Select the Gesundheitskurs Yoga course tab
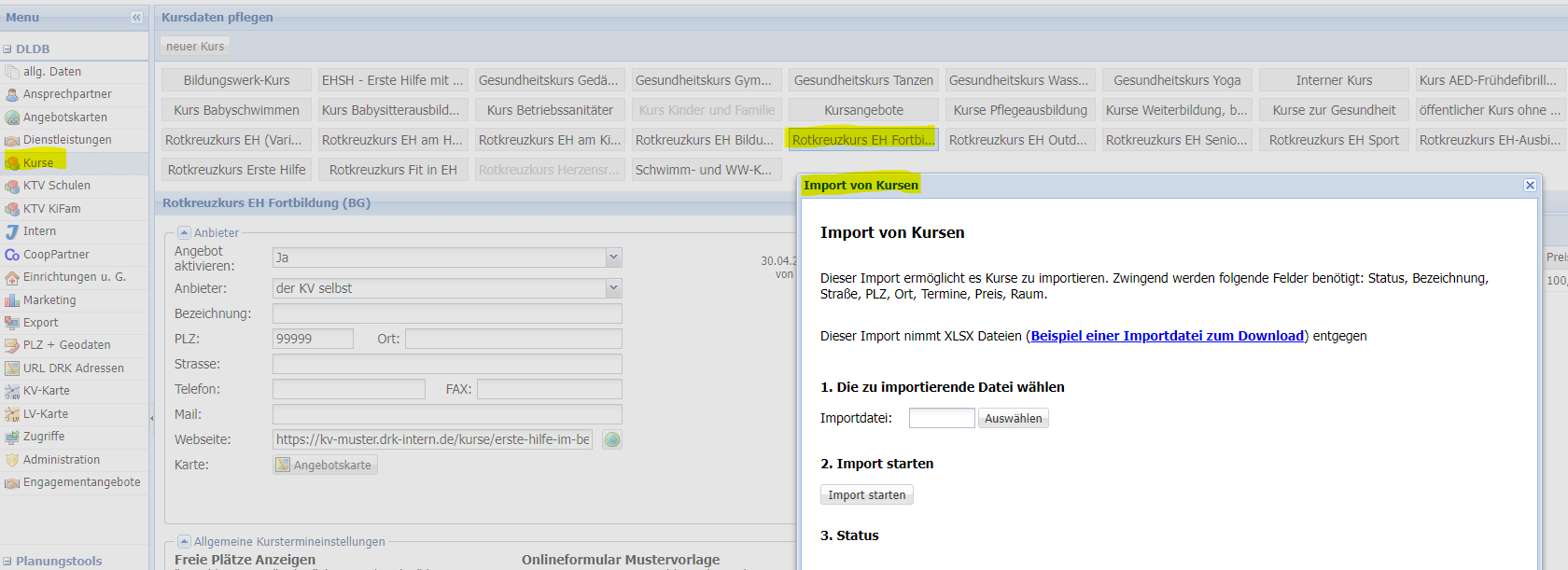Image resolution: width=1568 pixels, height=570 pixels. click(1177, 80)
